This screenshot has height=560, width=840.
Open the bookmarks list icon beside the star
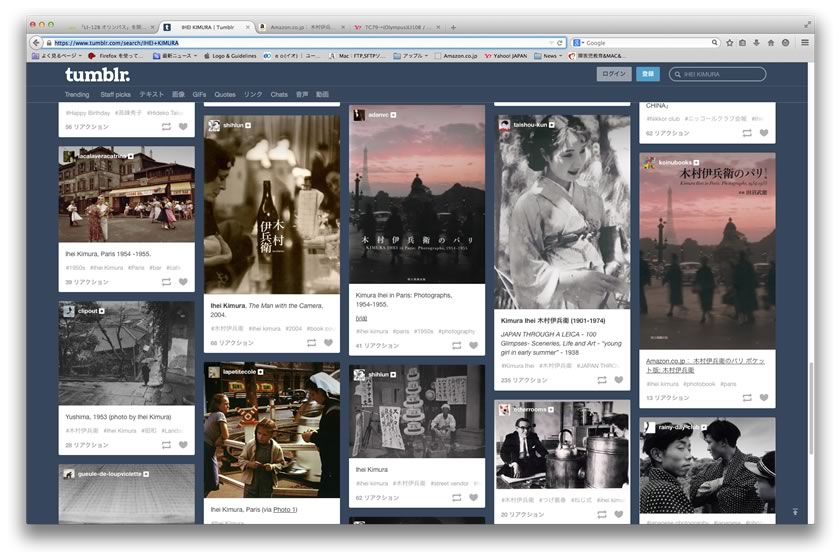(x=742, y=43)
